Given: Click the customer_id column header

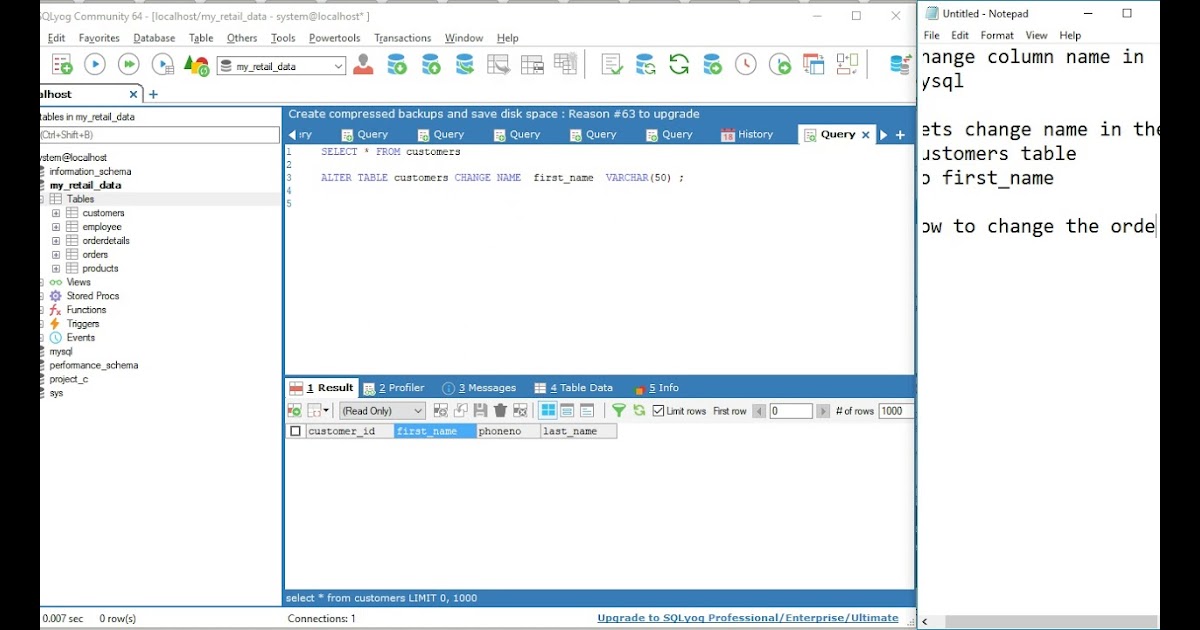Looking at the screenshot, I should (349, 432).
